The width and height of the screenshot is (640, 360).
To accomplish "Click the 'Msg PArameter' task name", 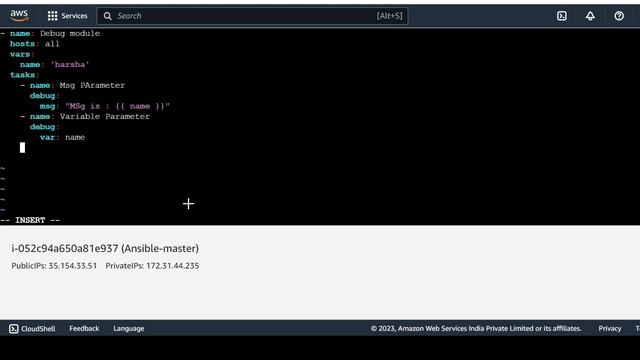I will pos(92,85).
